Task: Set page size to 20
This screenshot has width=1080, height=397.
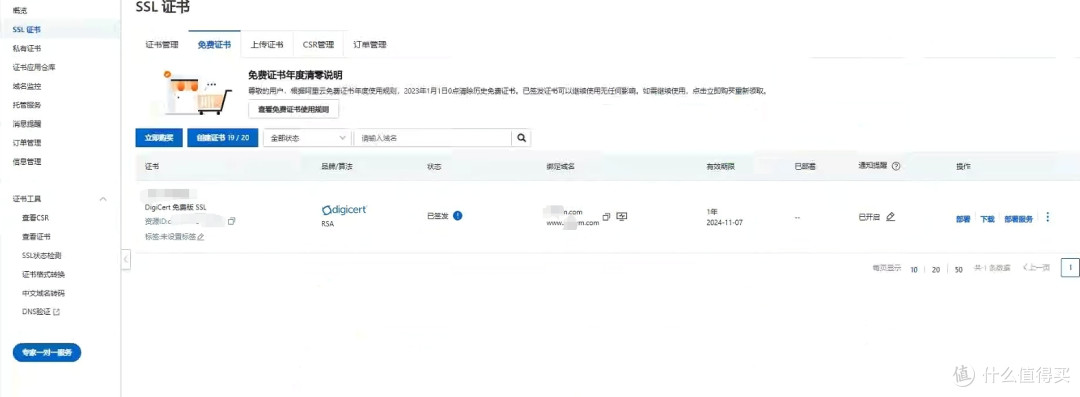Action: click(x=935, y=269)
